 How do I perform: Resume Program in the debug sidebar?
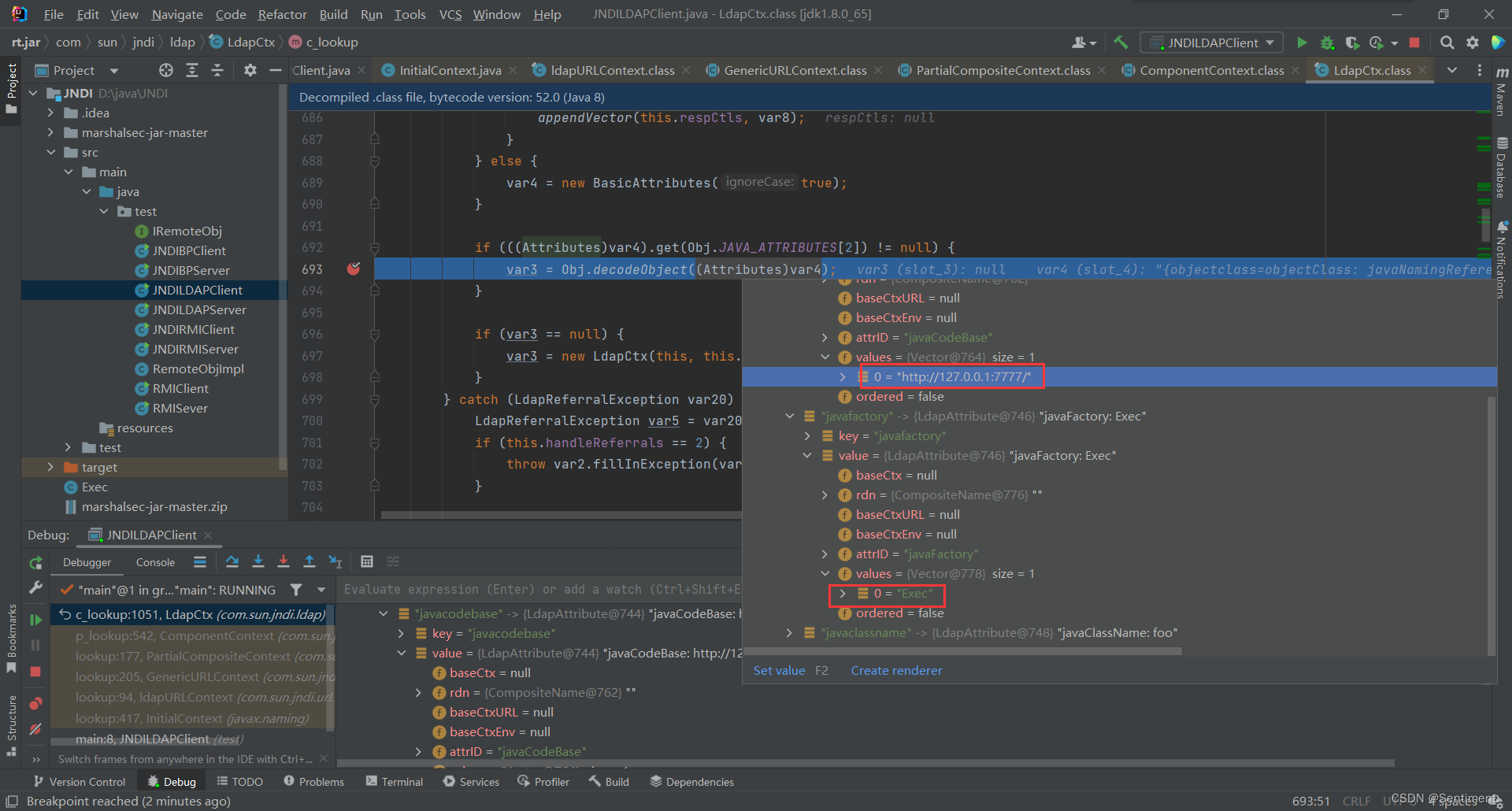click(35, 620)
